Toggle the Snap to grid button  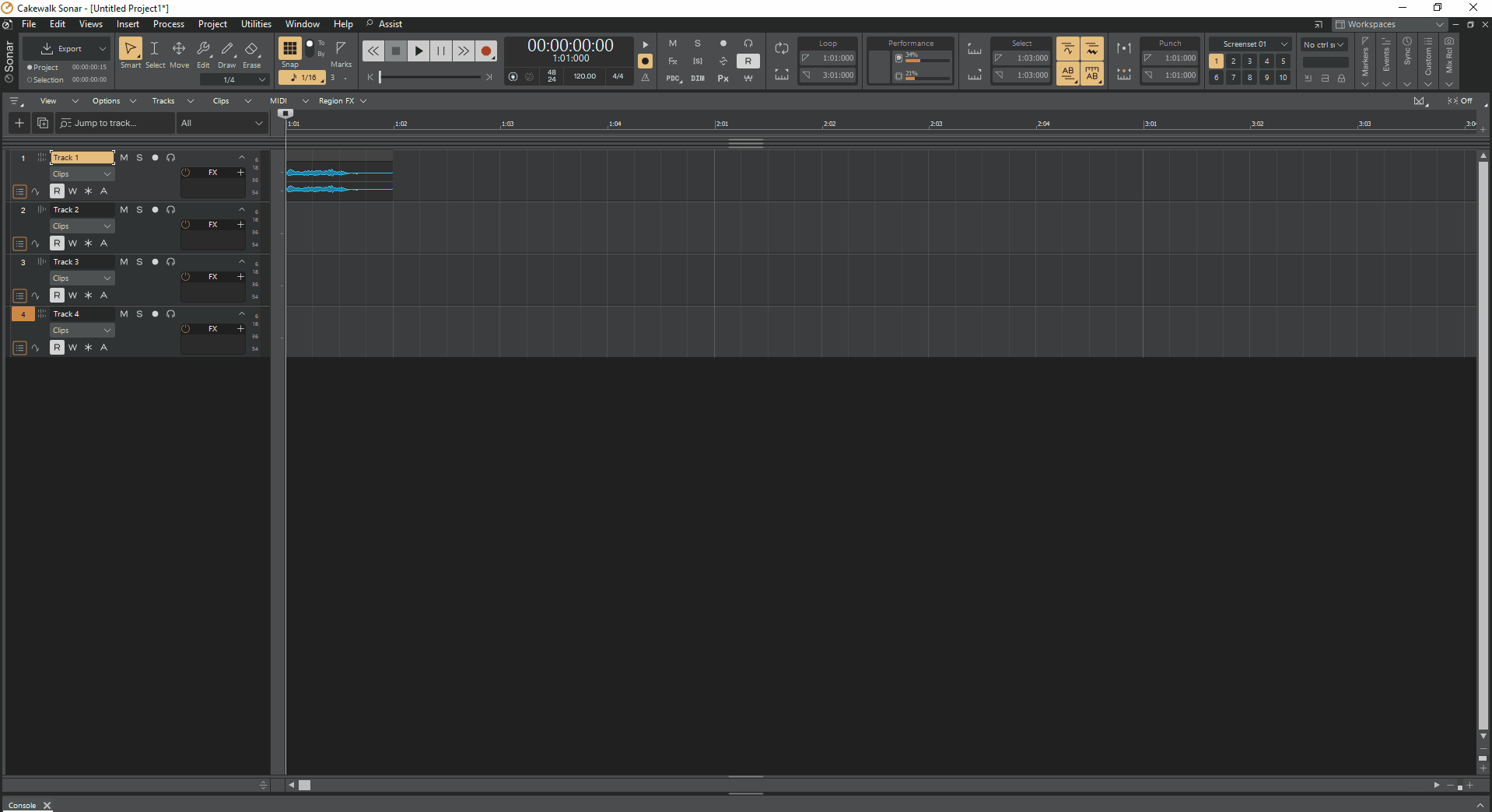(x=289, y=49)
